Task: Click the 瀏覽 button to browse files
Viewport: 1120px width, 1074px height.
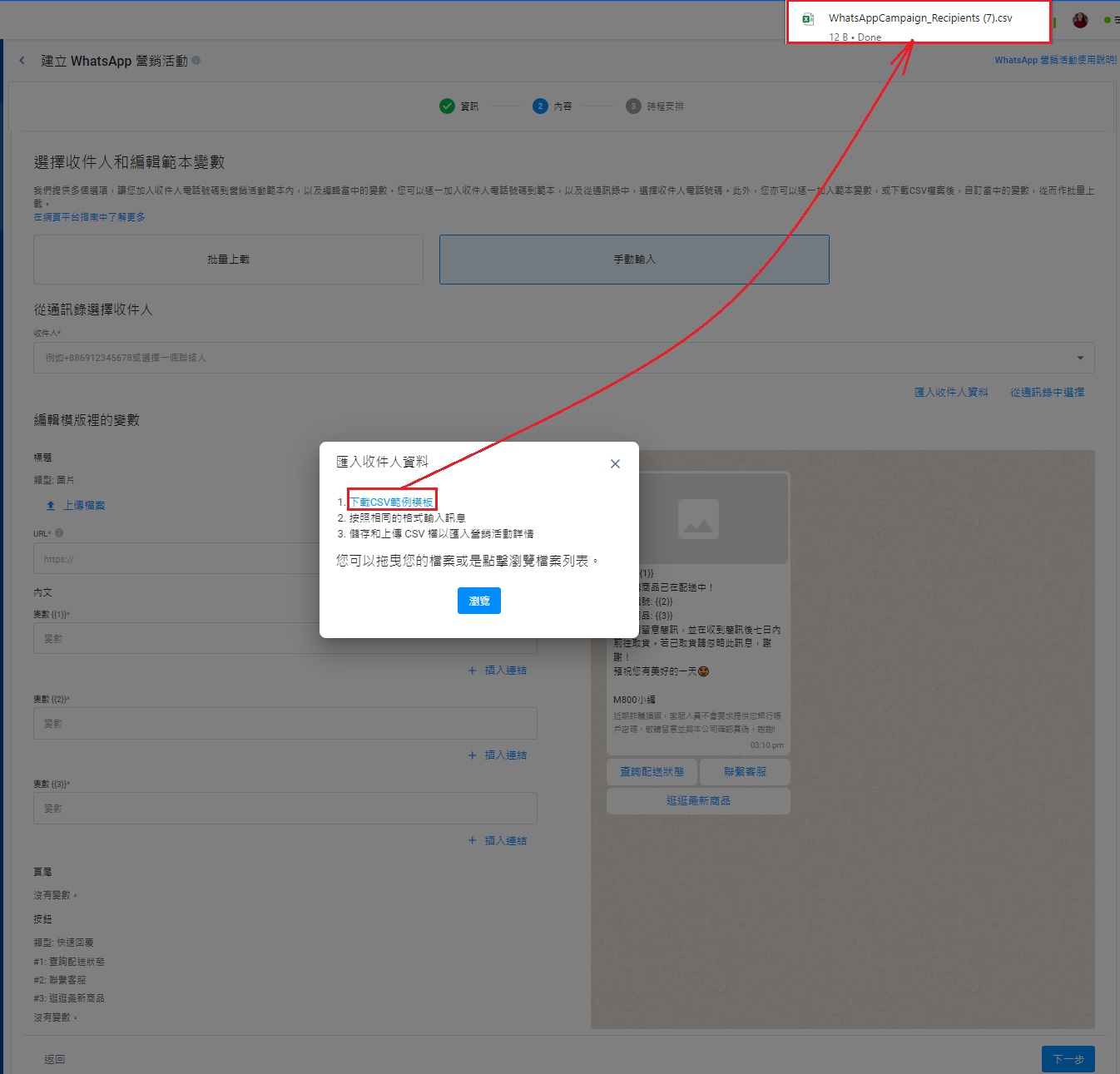Action: tap(479, 601)
